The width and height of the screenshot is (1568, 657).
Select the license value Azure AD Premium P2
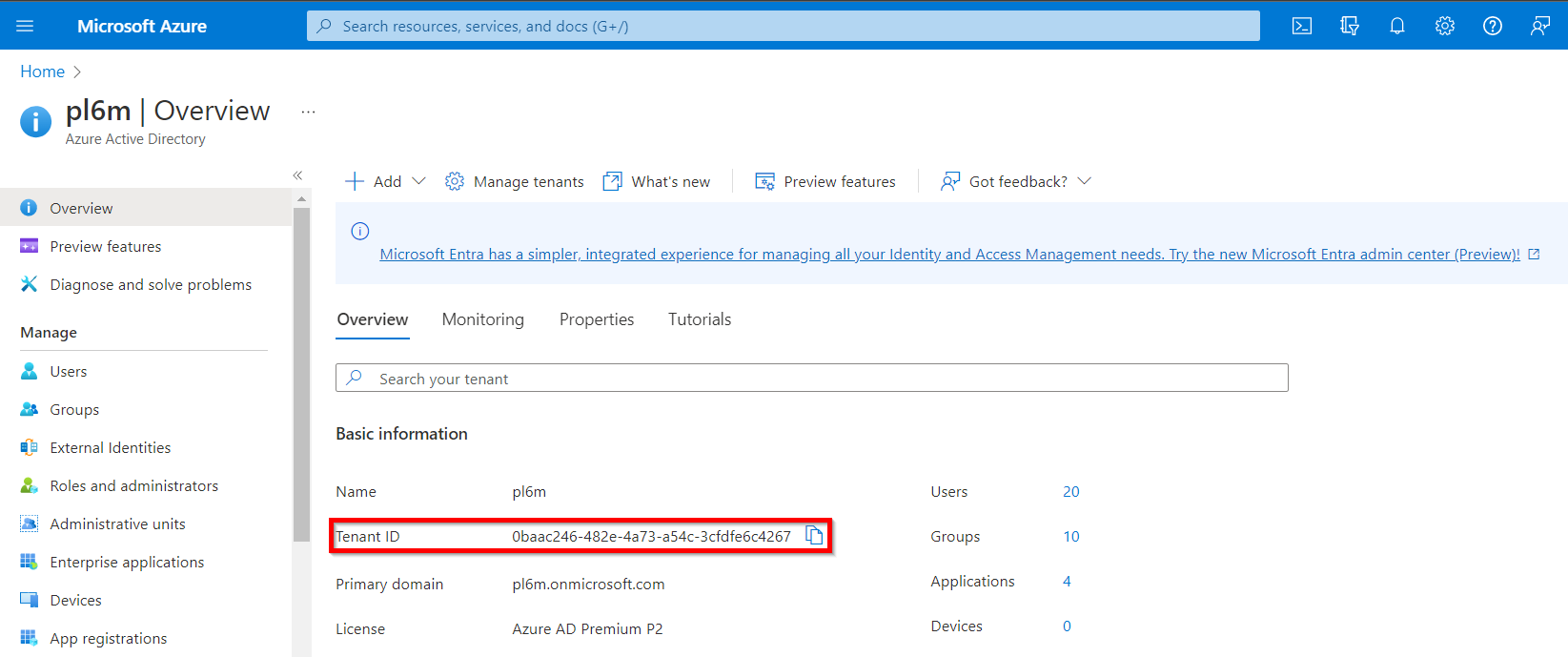(x=587, y=628)
